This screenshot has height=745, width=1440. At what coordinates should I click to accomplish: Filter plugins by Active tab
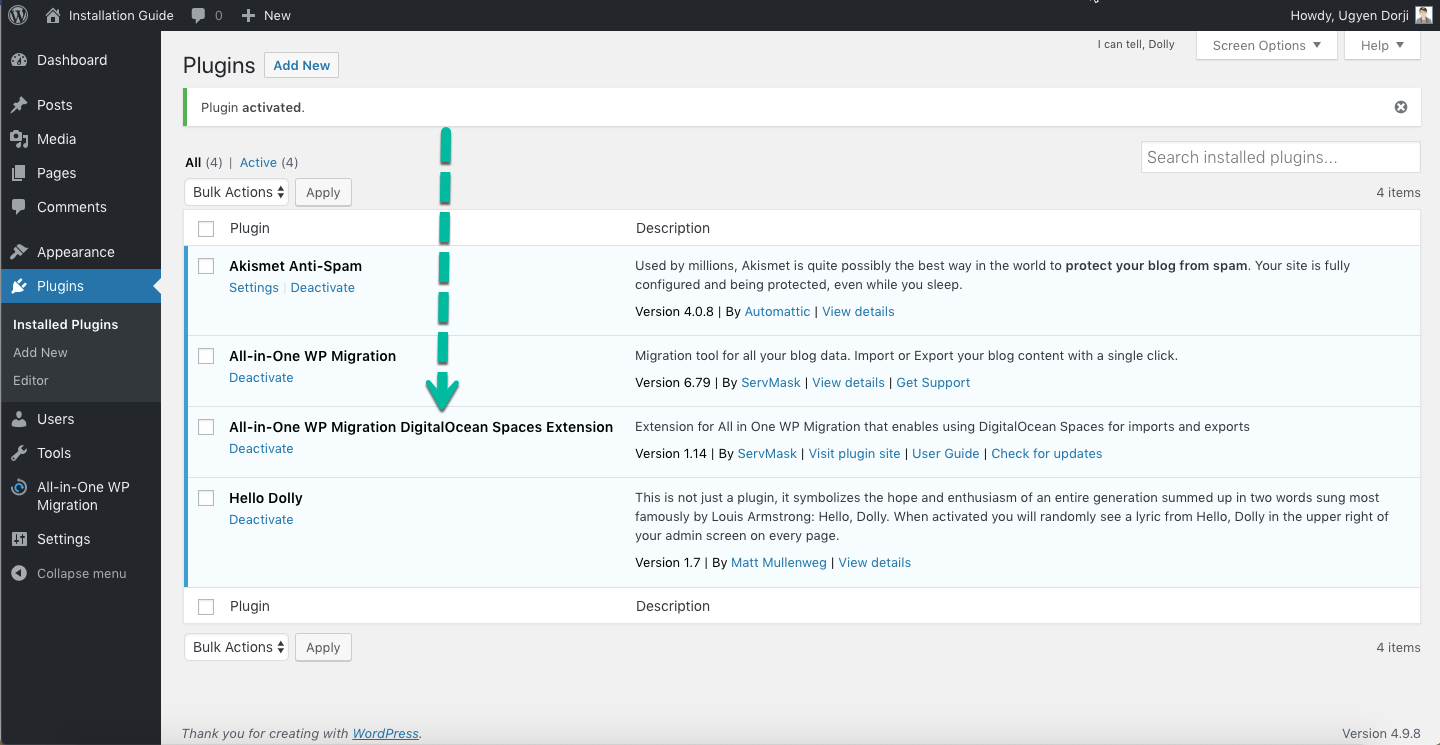pyautogui.click(x=258, y=162)
